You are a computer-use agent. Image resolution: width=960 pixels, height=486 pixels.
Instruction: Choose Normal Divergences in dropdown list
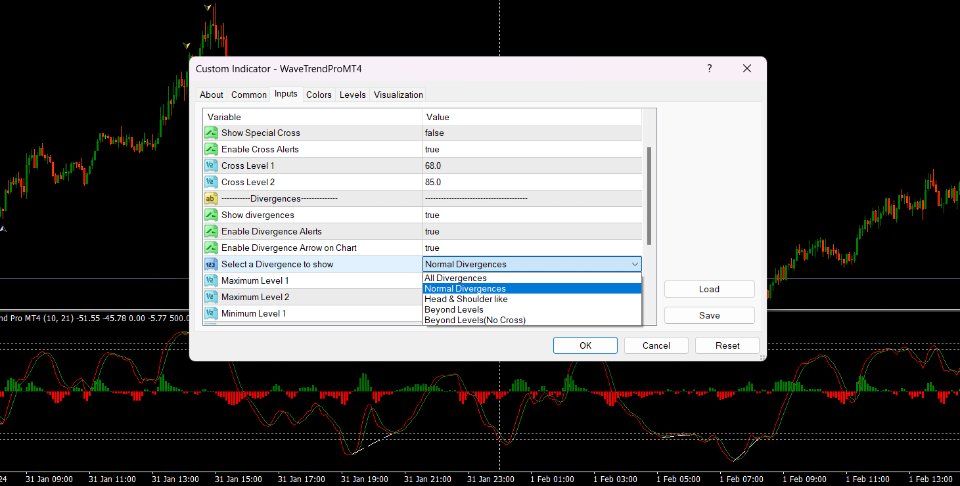pos(532,288)
